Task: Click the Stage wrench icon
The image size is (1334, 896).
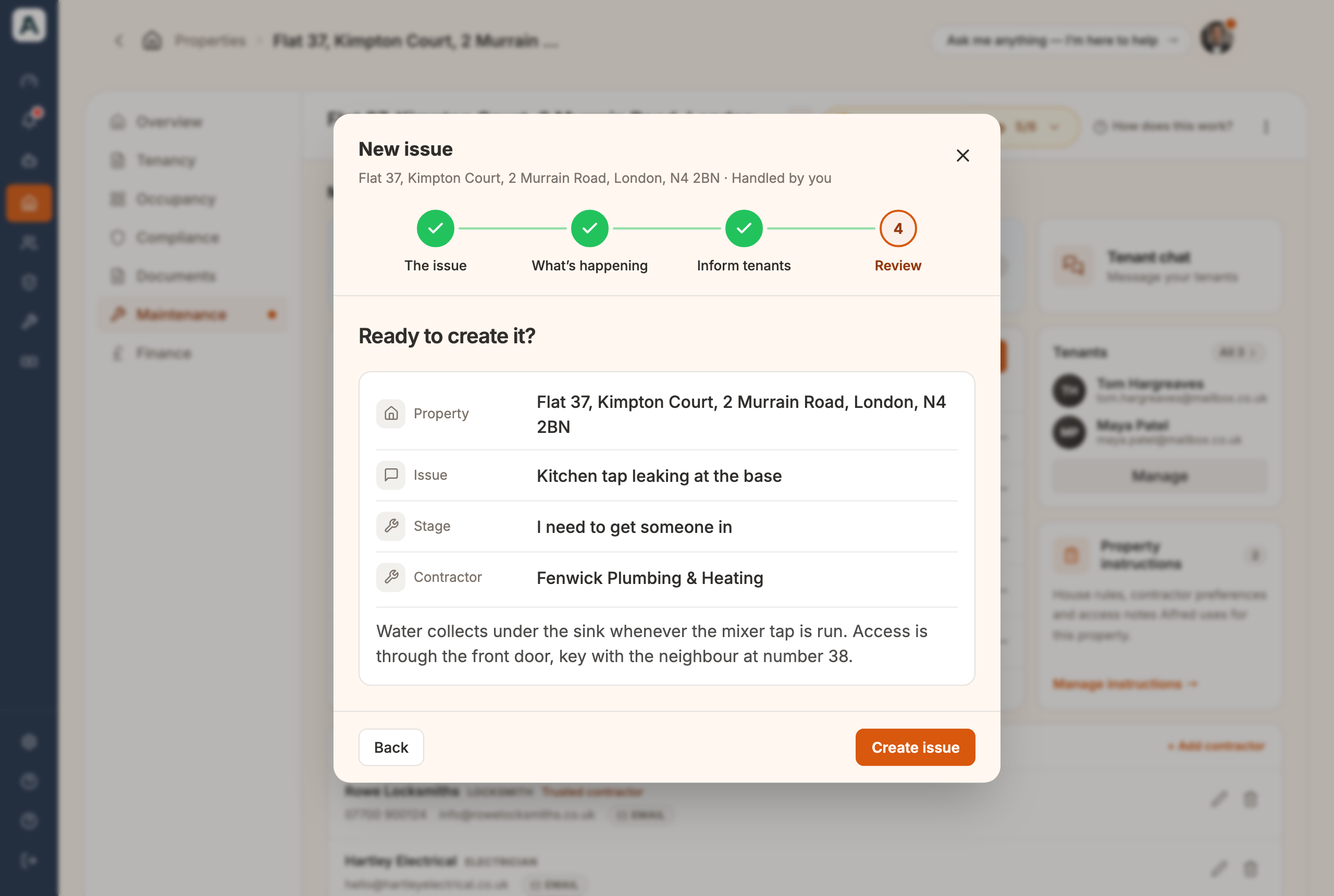Action: click(391, 526)
